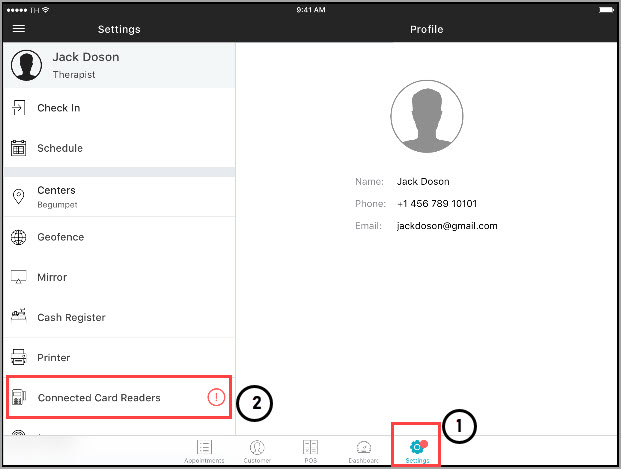Open Connected Card Readers row
The image size is (621, 469).
(x=119, y=397)
